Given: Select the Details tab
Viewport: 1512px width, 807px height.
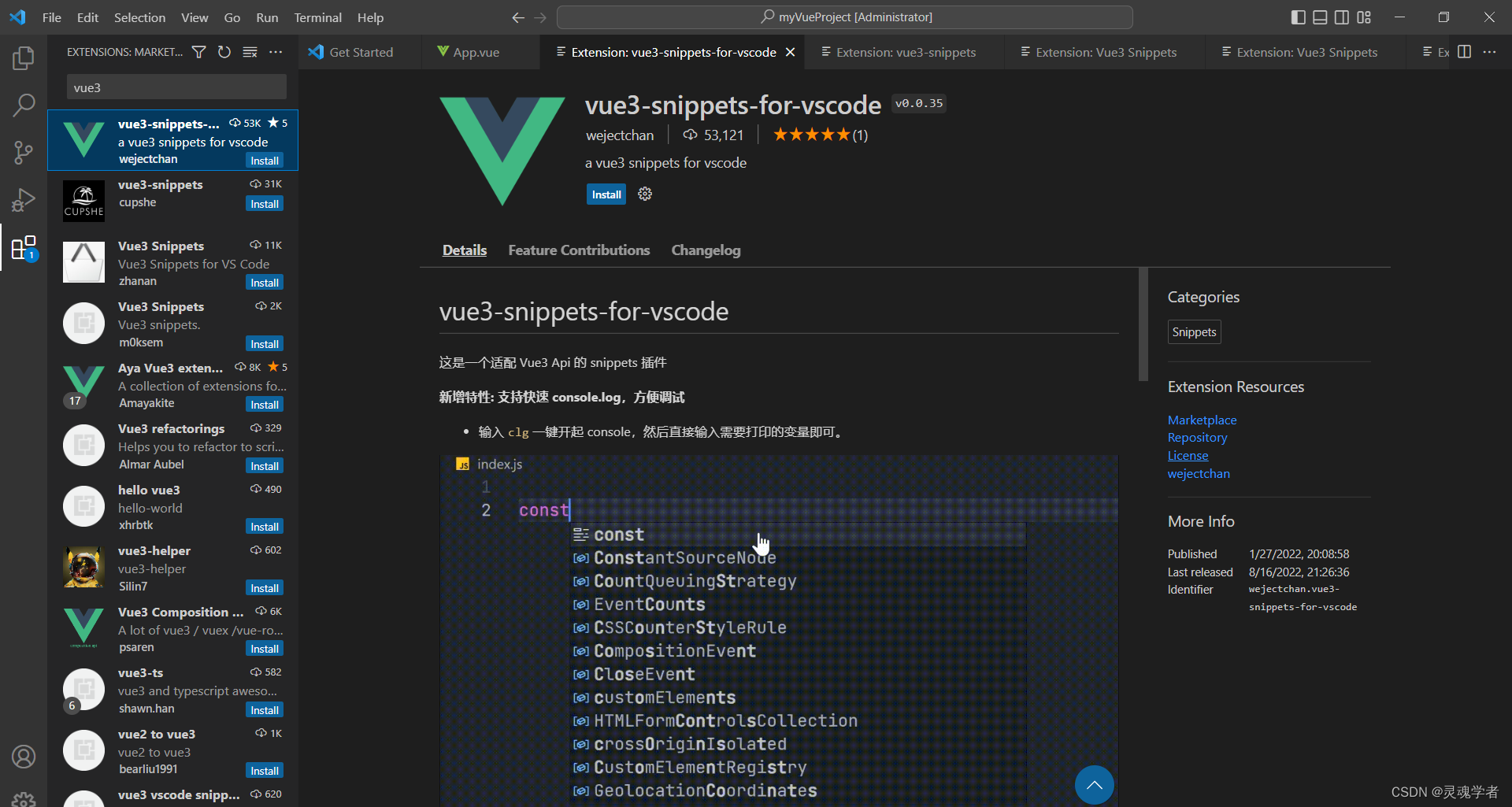Looking at the screenshot, I should (x=465, y=250).
